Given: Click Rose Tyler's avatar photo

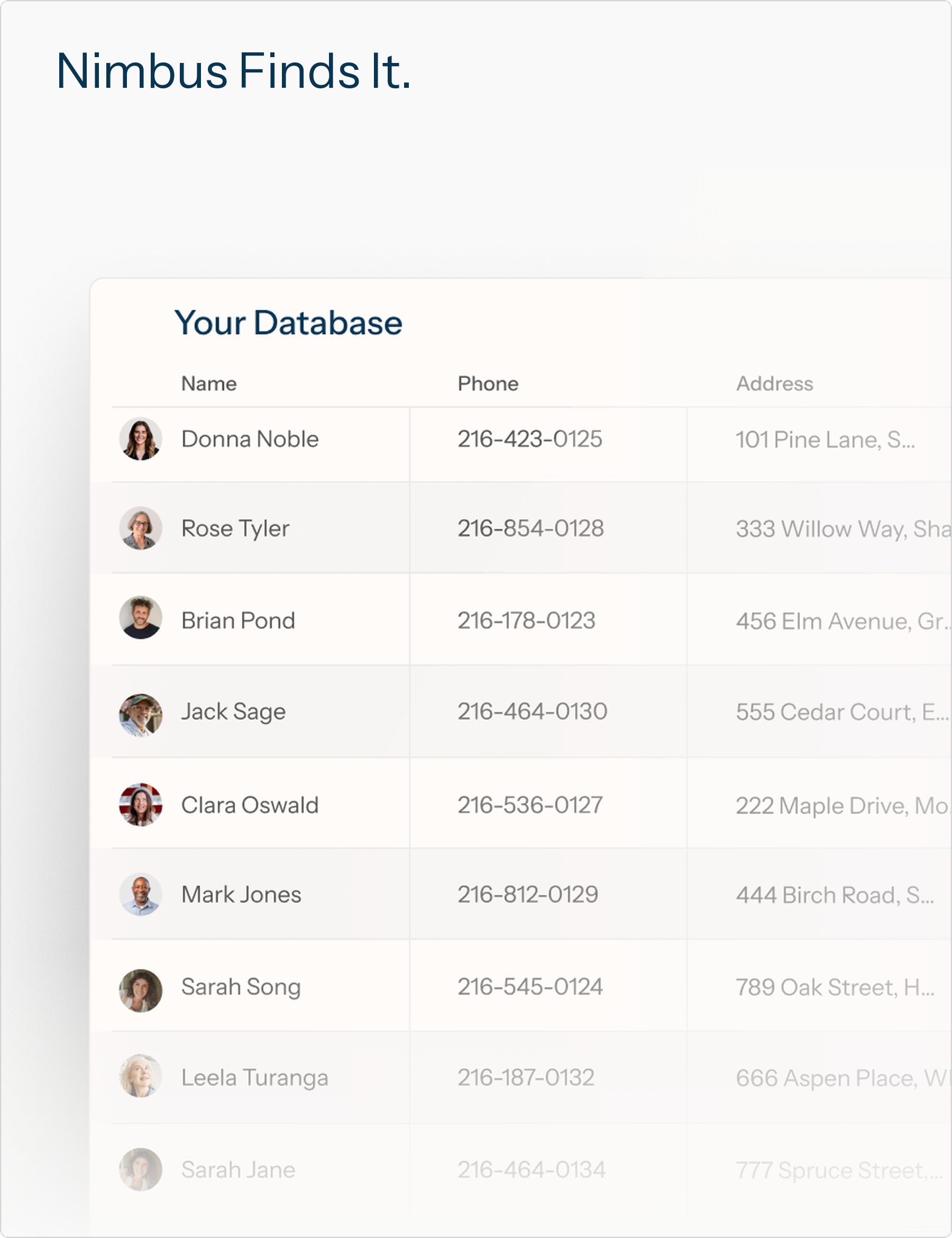Looking at the screenshot, I should pos(141,529).
